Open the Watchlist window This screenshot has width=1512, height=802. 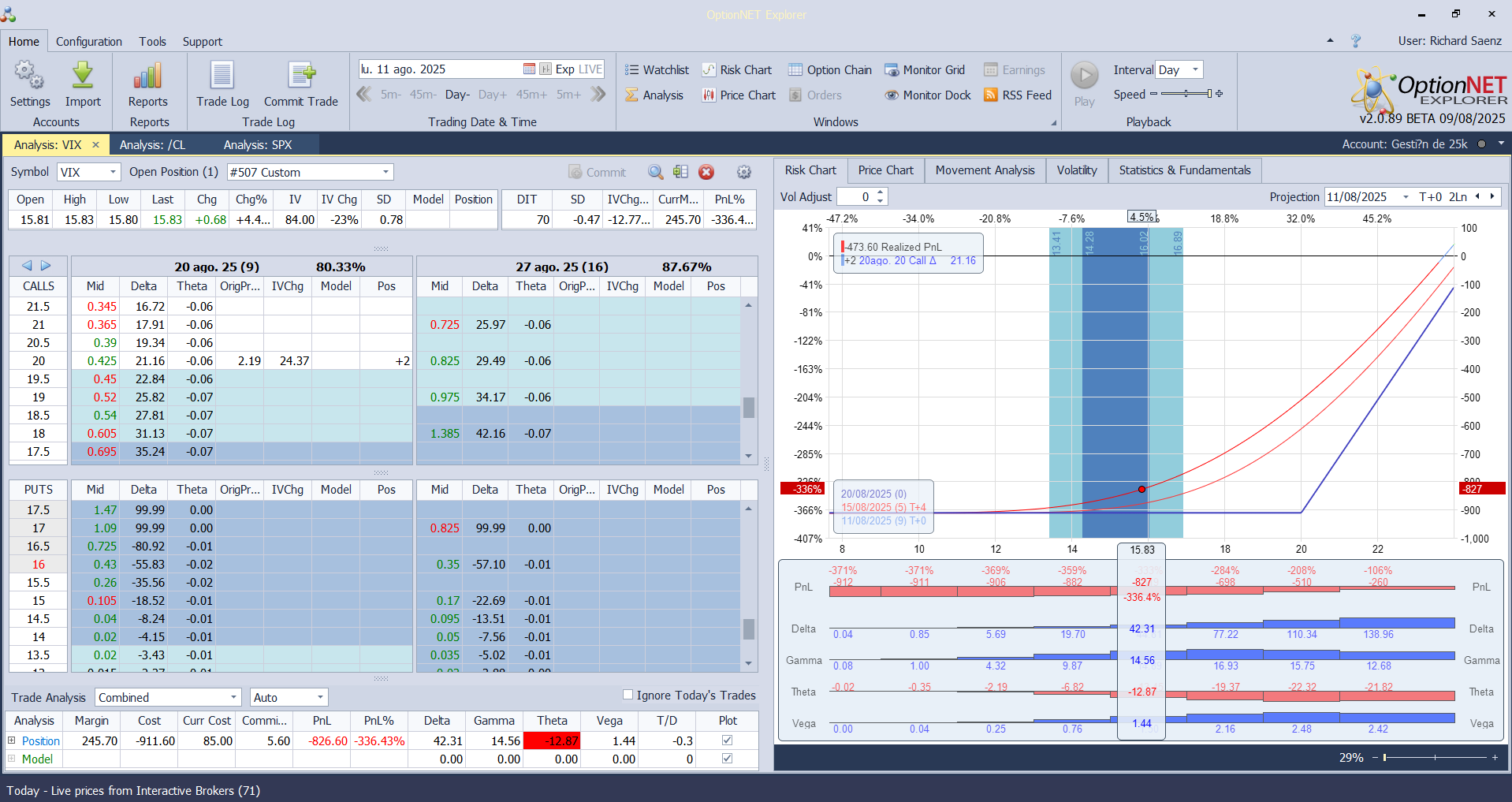point(657,70)
